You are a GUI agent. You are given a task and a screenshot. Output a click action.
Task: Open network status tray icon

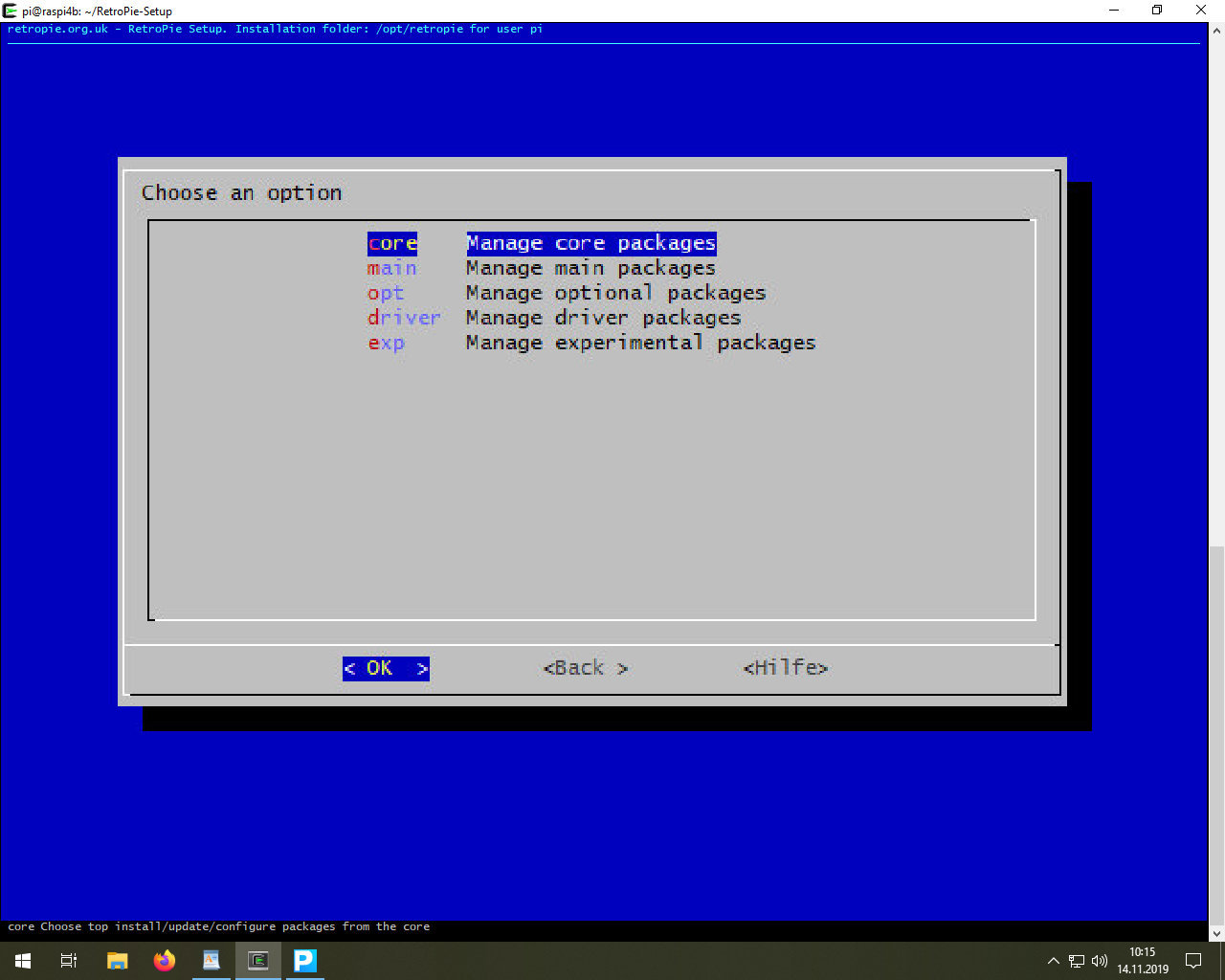click(1077, 961)
